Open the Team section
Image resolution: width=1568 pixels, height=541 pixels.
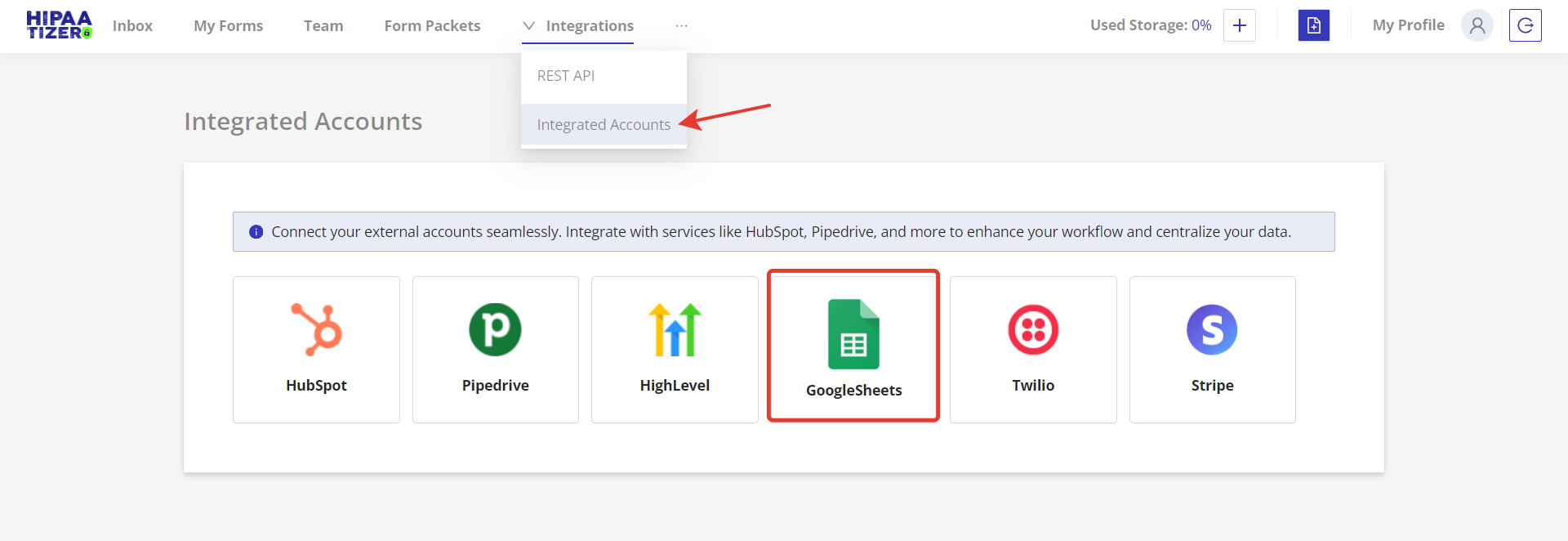click(x=323, y=25)
